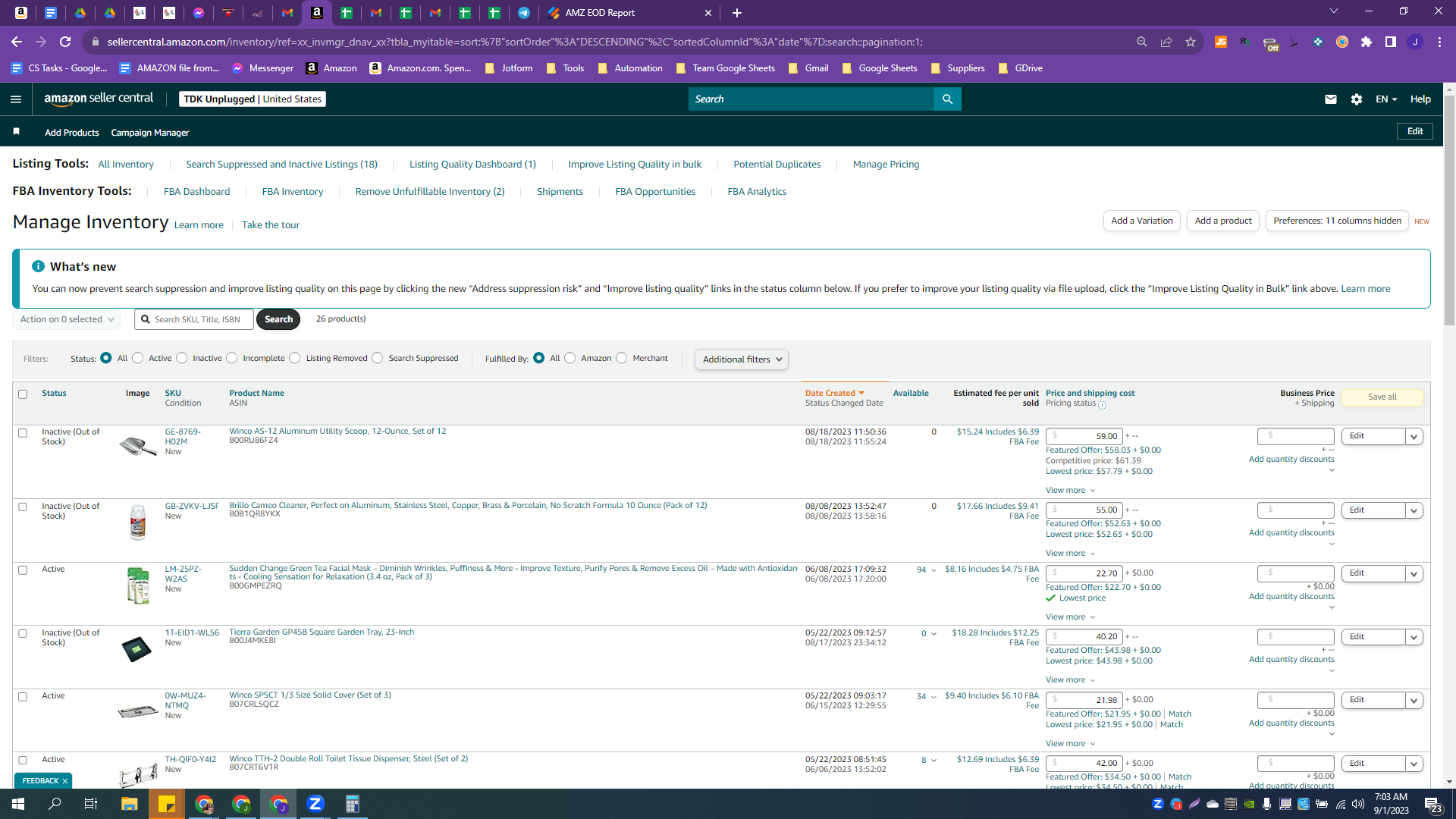Click the Seller Central top search field

coord(811,99)
